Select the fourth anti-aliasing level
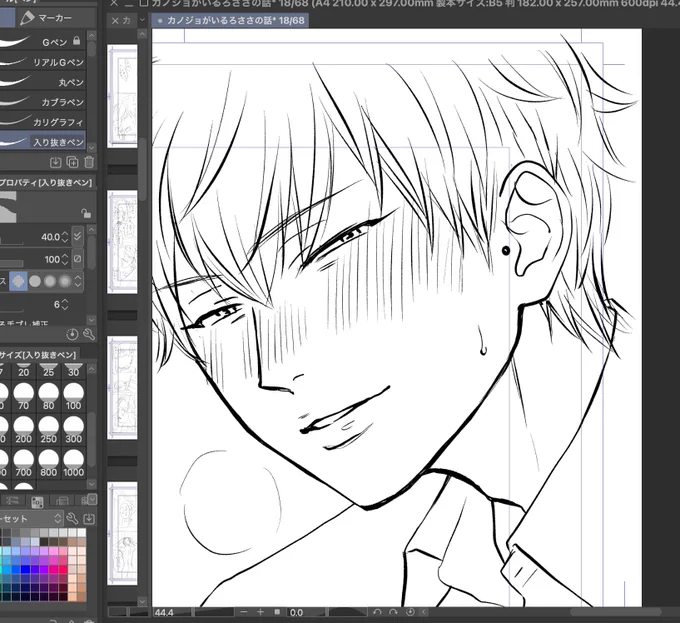 pos(65,281)
